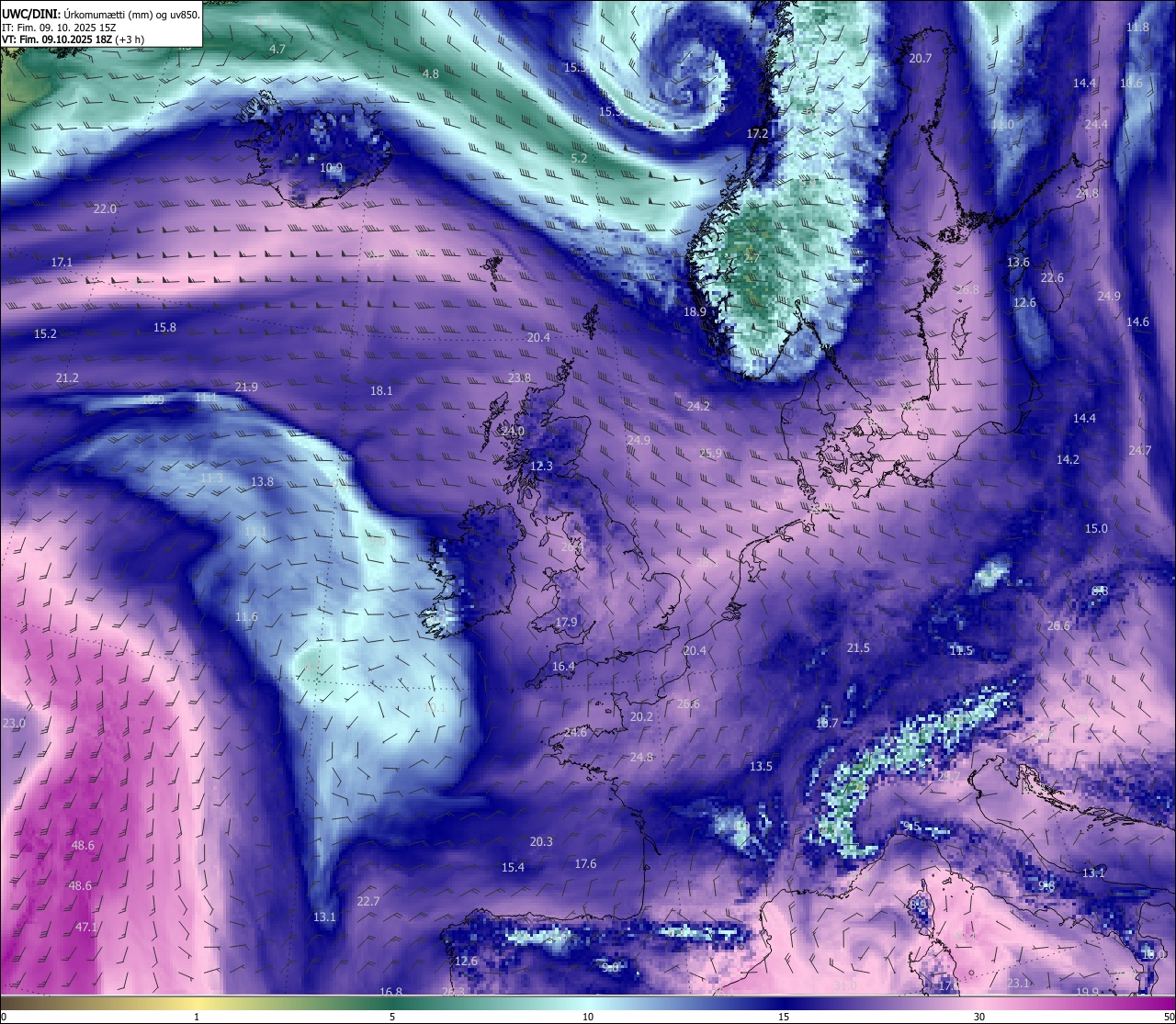Image resolution: width=1176 pixels, height=1024 pixels.
Task: Click the value 22.6 on the map
Action: [1052, 277]
